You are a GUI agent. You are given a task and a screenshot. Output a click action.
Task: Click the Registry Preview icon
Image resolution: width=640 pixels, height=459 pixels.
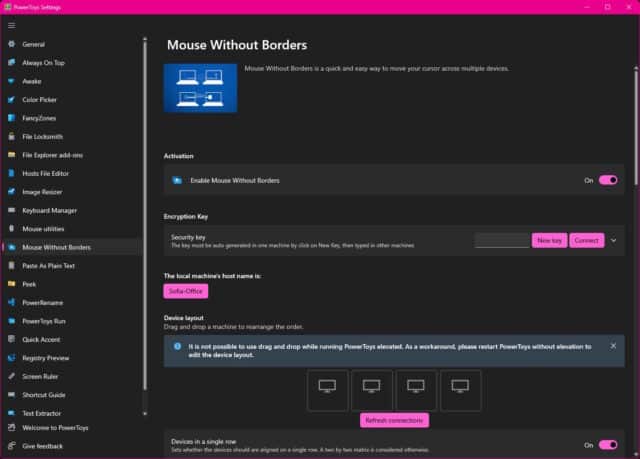(11, 358)
